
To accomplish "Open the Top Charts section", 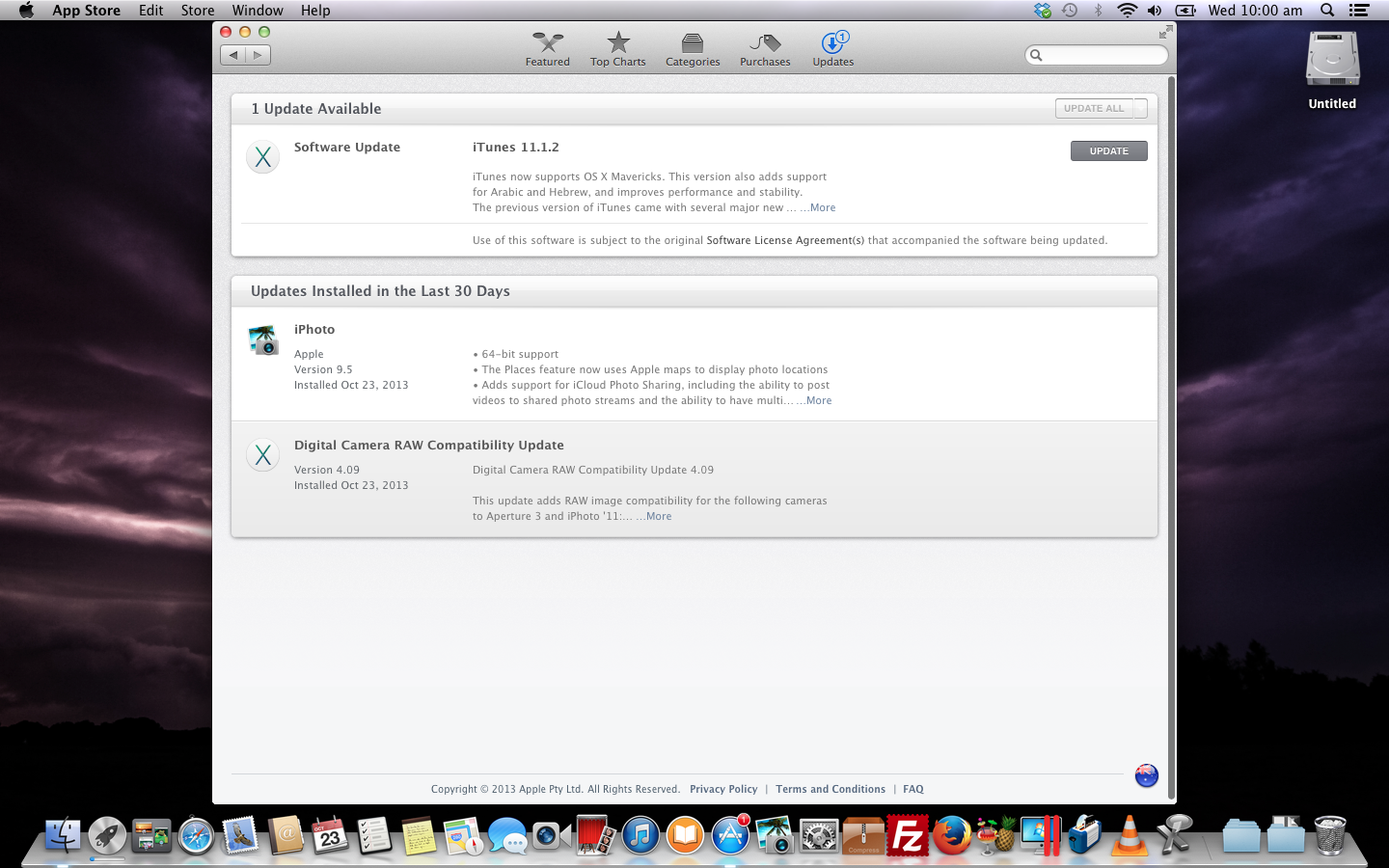I will (x=617, y=49).
